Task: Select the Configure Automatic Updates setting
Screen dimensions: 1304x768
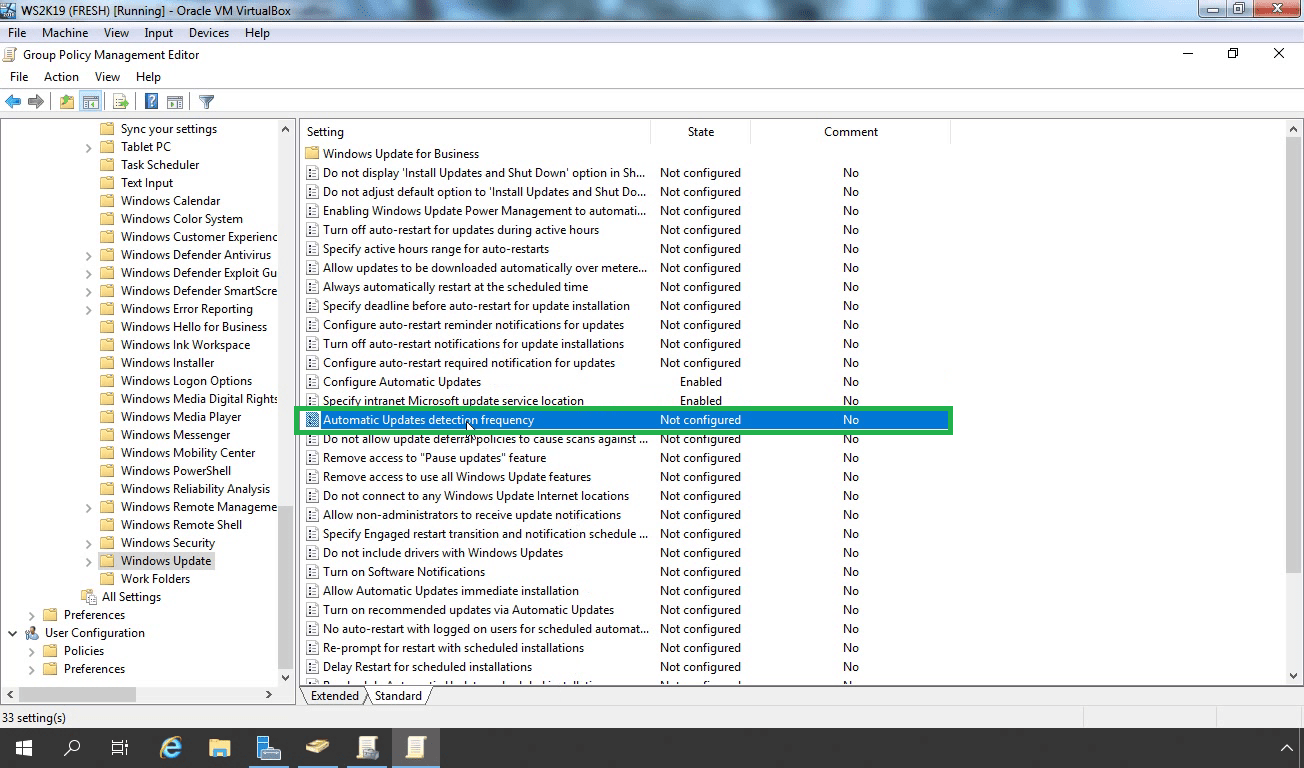Action: pyautogui.click(x=401, y=382)
